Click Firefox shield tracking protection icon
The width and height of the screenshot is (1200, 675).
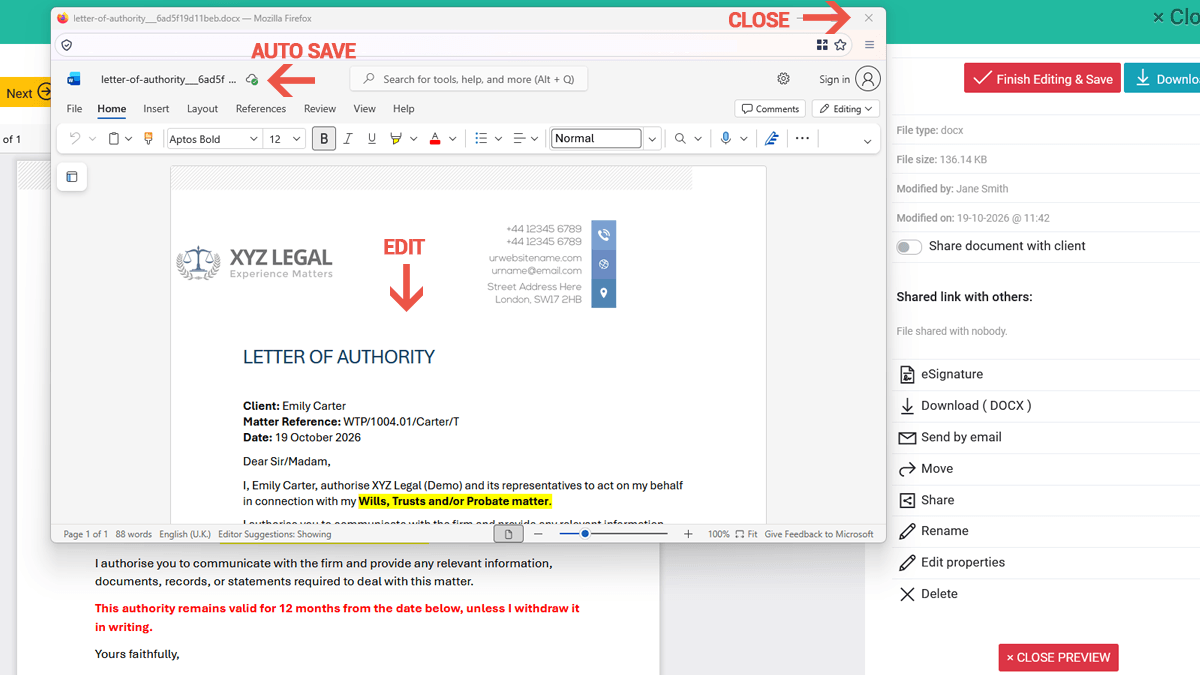click(x=66, y=45)
